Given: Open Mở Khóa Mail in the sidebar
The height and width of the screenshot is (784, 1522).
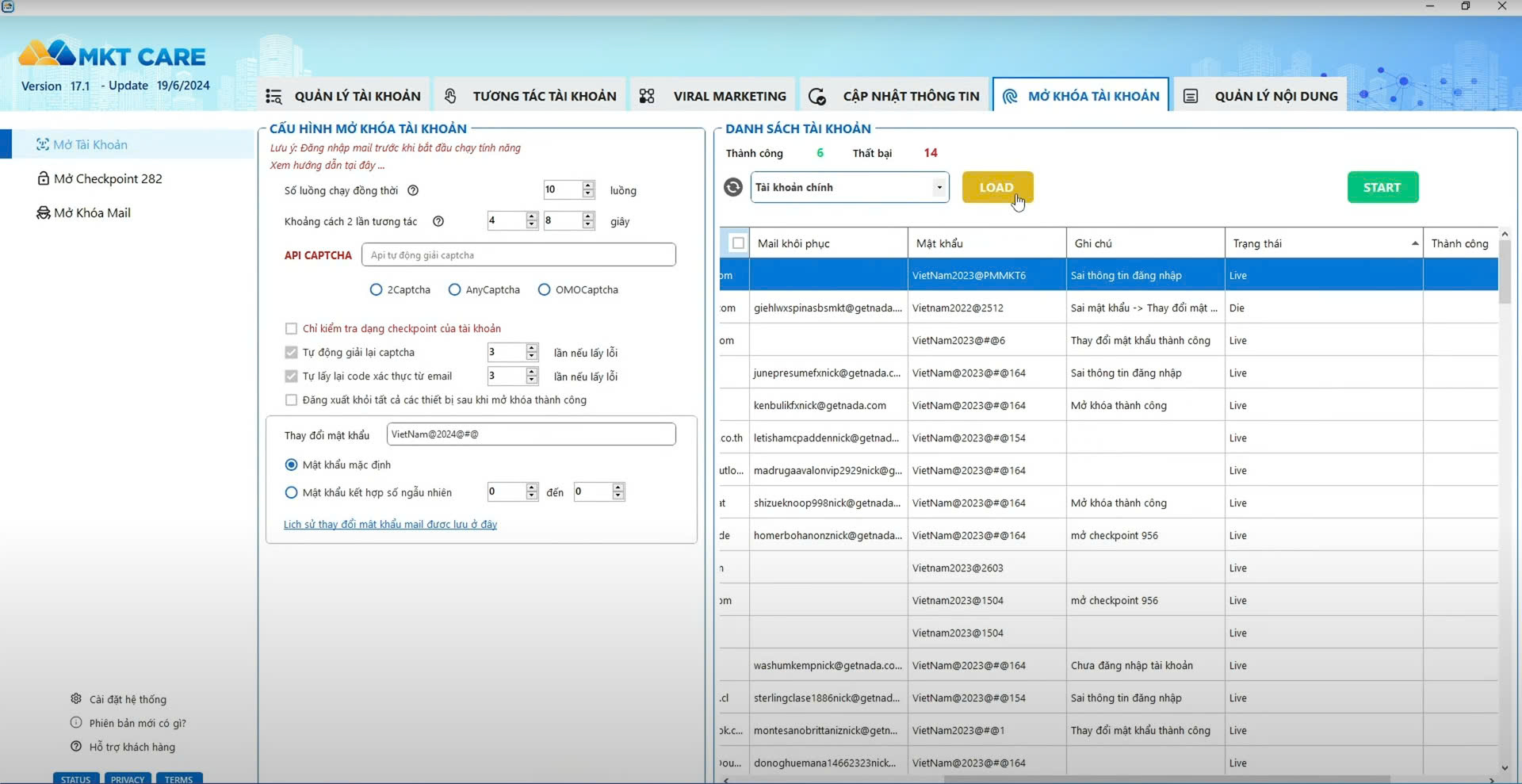Looking at the screenshot, I should (x=92, y=212).
